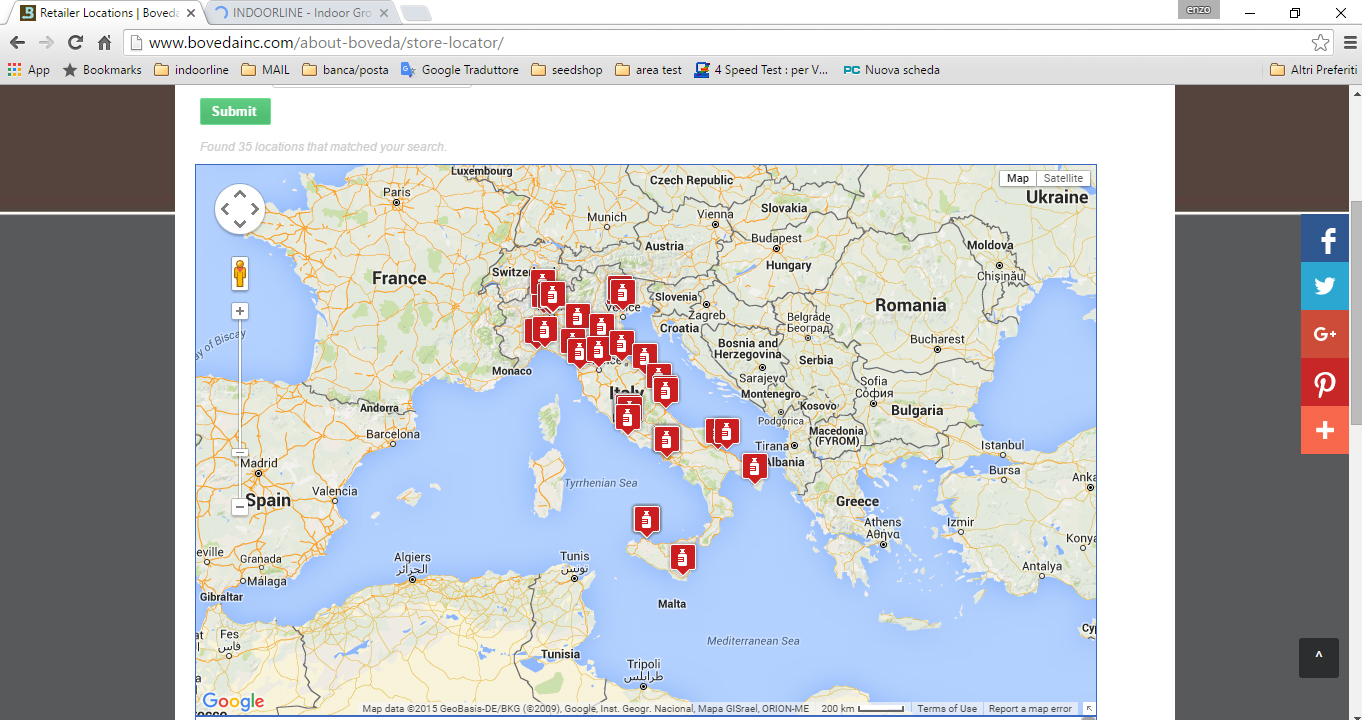Bookmark page with the star icon
The height and width of the screenshot is (720, 1362).
pos(1320,43)
